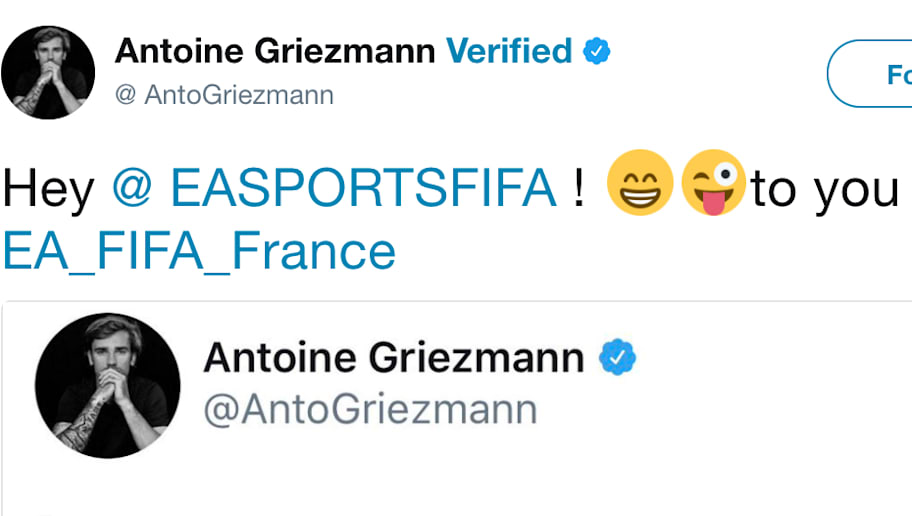Click the winking tongue-out emoji
Viewport: 912px width, 516px height.
714,183
